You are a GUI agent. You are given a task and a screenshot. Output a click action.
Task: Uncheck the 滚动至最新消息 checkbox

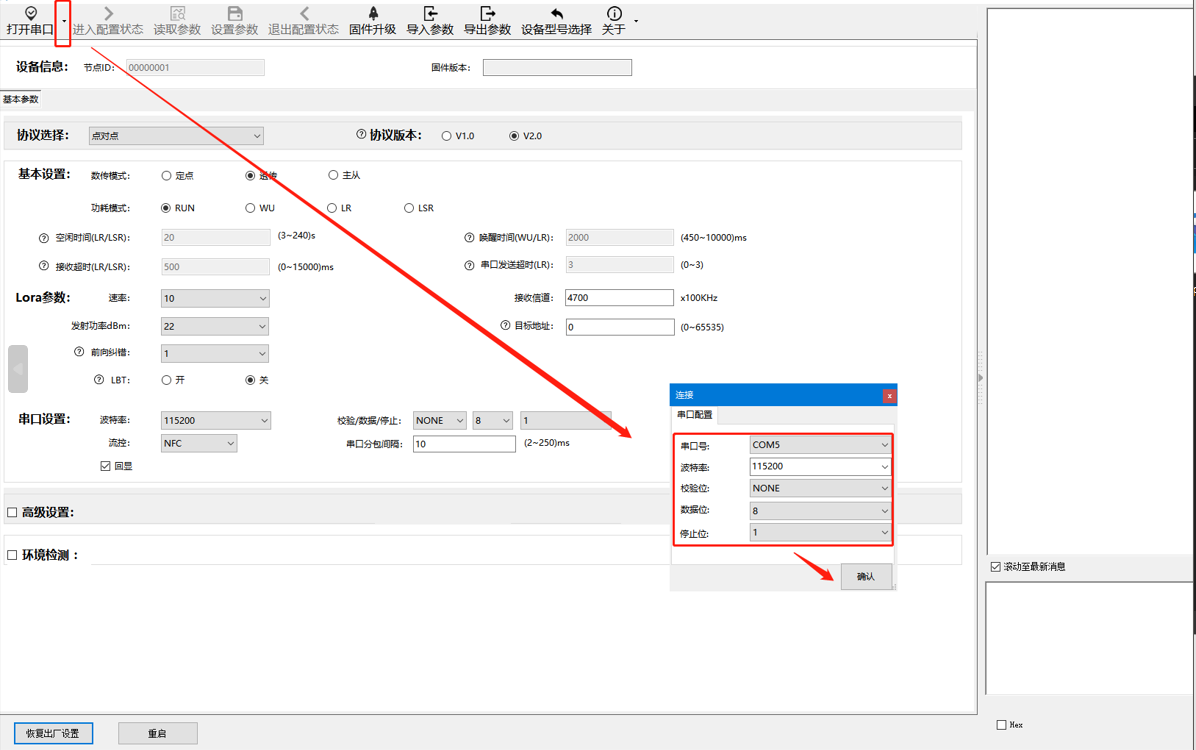pyautogui.click(x=996, y=567)
